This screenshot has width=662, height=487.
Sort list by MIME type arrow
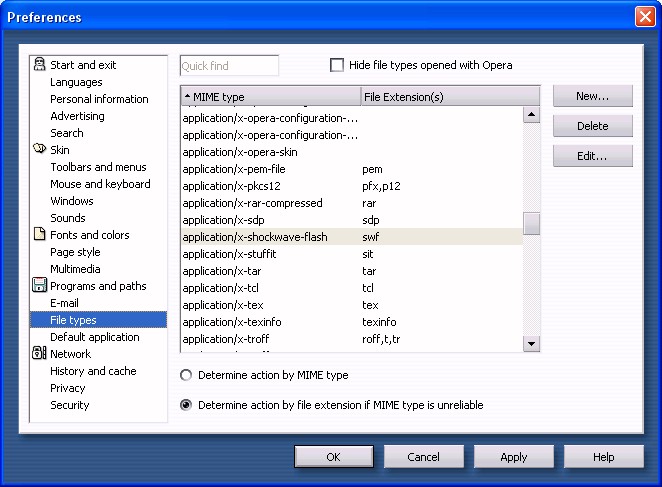[x=187, y=96]
